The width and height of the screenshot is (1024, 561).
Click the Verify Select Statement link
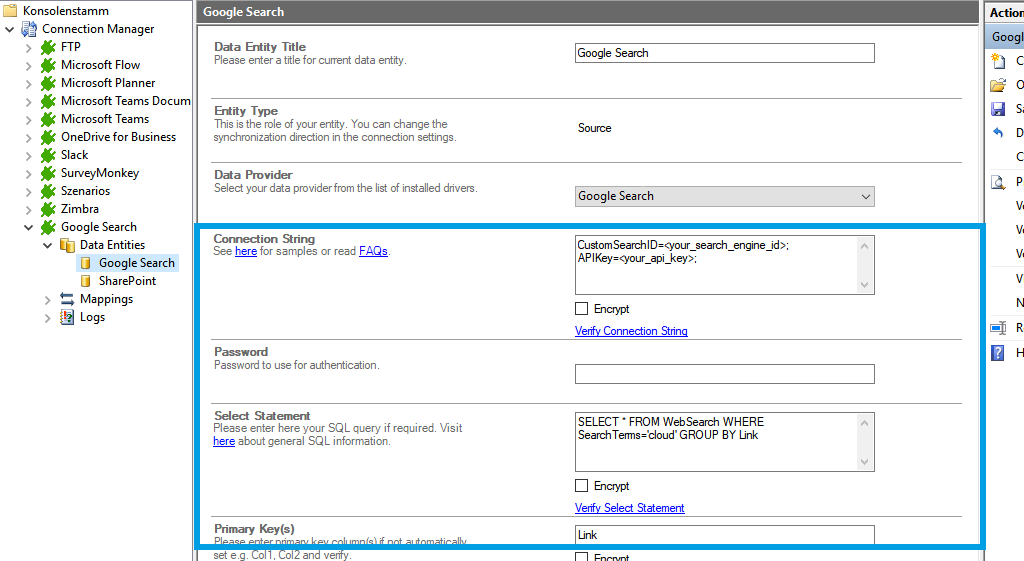tap(630, 508)
